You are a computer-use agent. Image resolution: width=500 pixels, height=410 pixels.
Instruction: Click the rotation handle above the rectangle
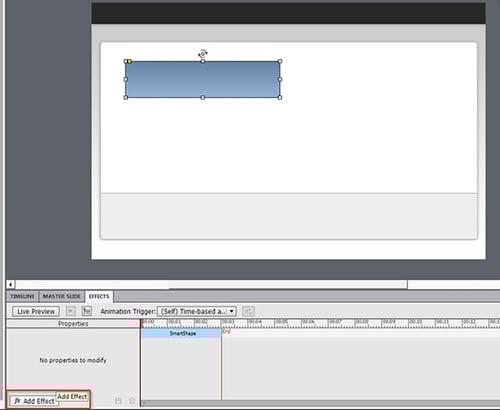(x=203, y=53)
